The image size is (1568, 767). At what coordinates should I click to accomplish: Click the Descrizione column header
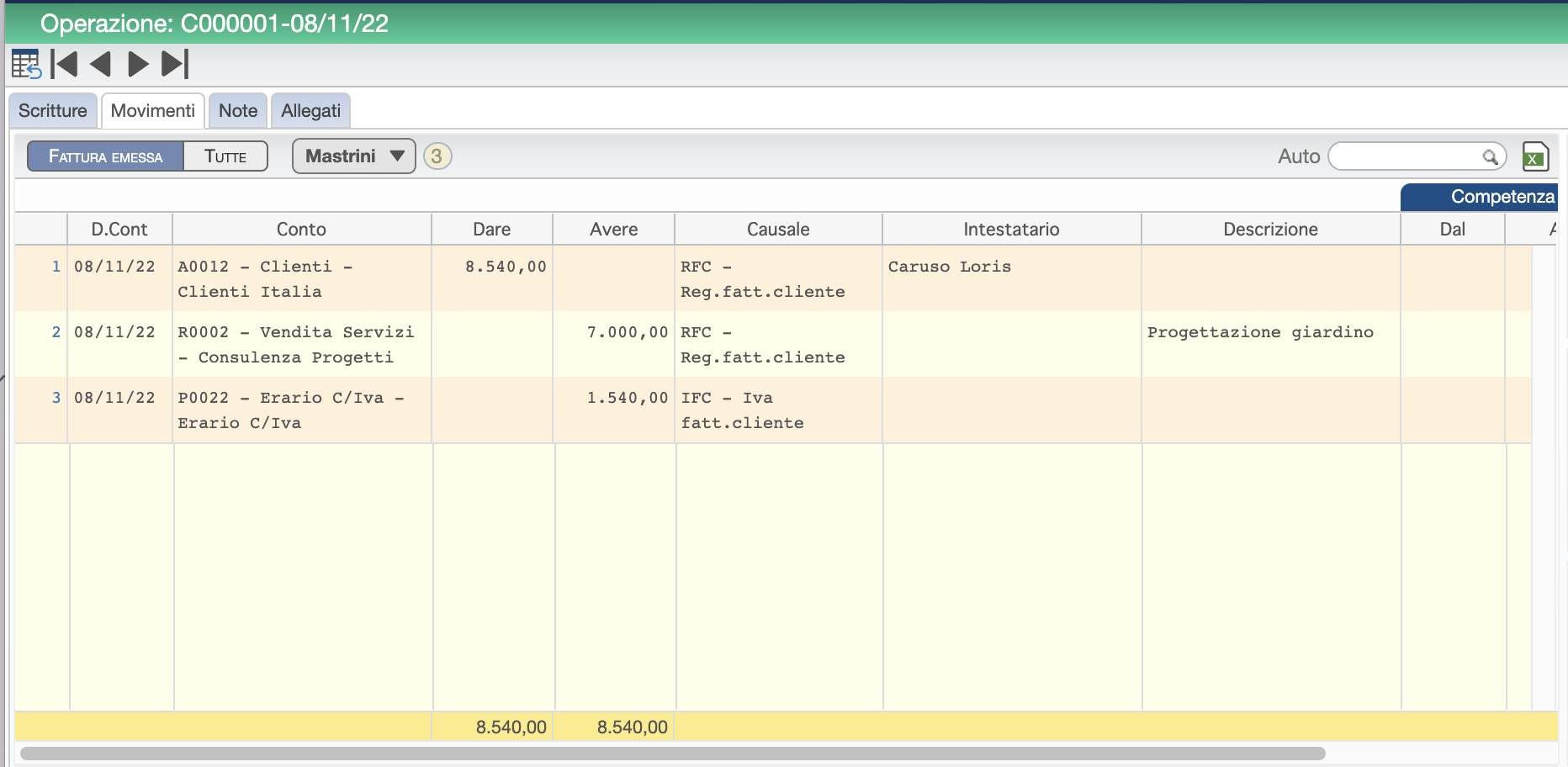click(x=1270, y=229)
